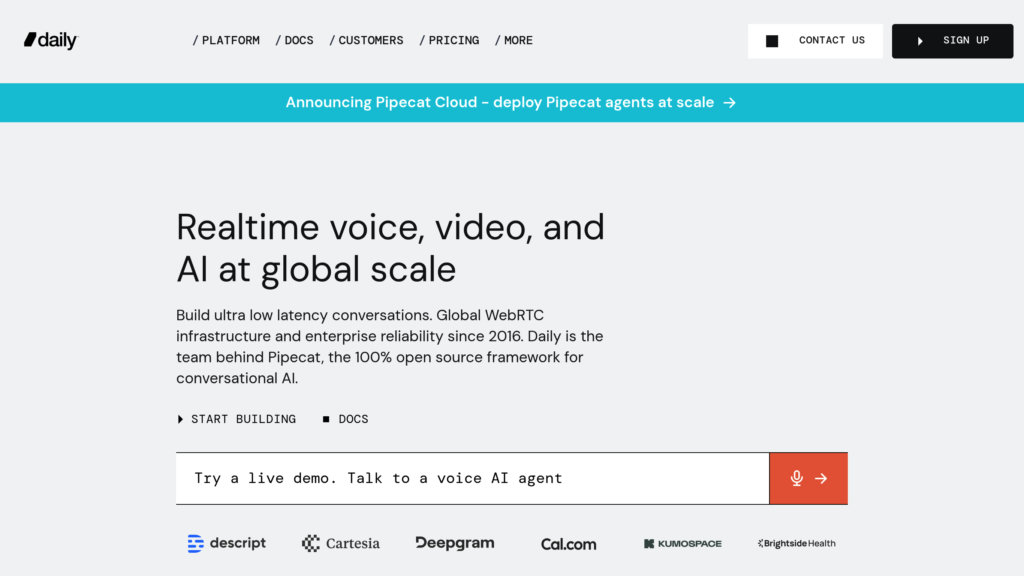Click the arrow on Pipecat Cloud announcement
This screenshot has width=1024, height=576.
click(x=730, y=102)
